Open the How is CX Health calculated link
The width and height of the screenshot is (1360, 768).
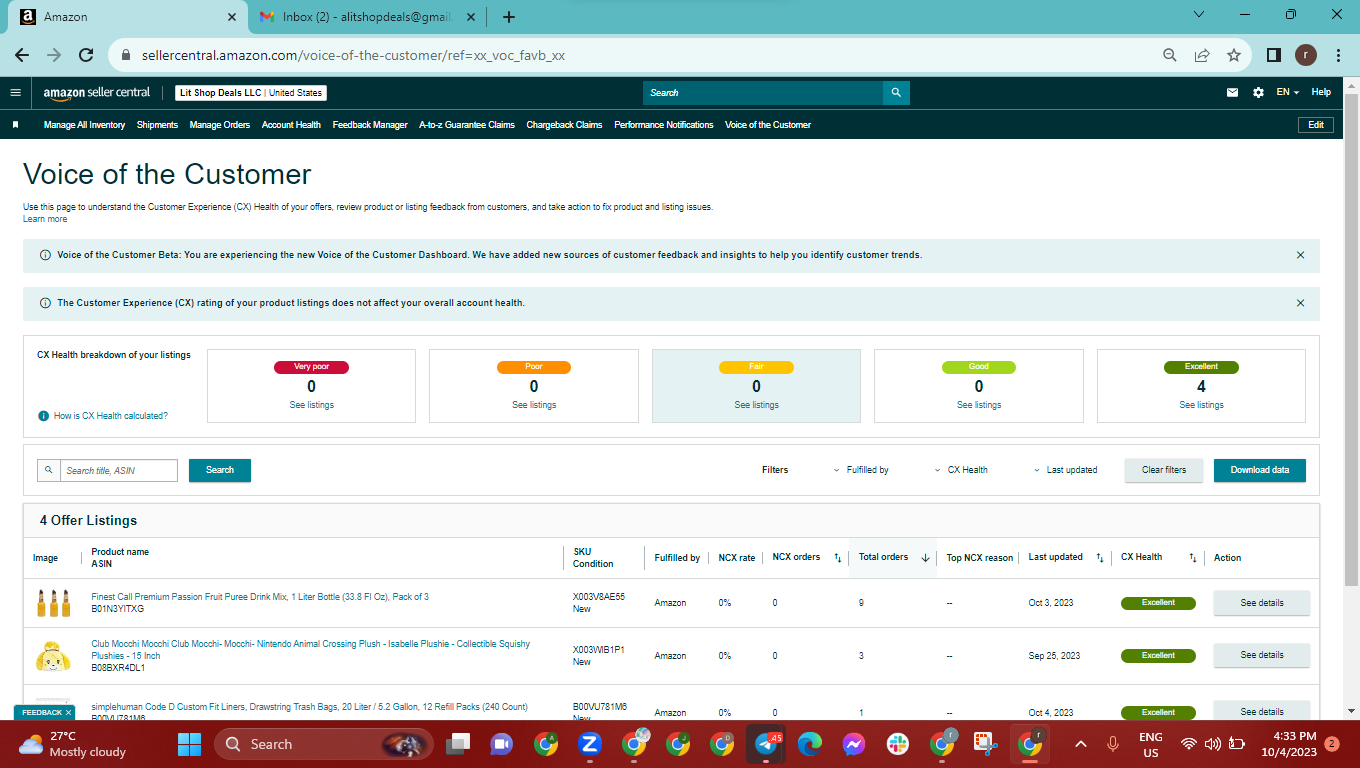click(110, 416)
